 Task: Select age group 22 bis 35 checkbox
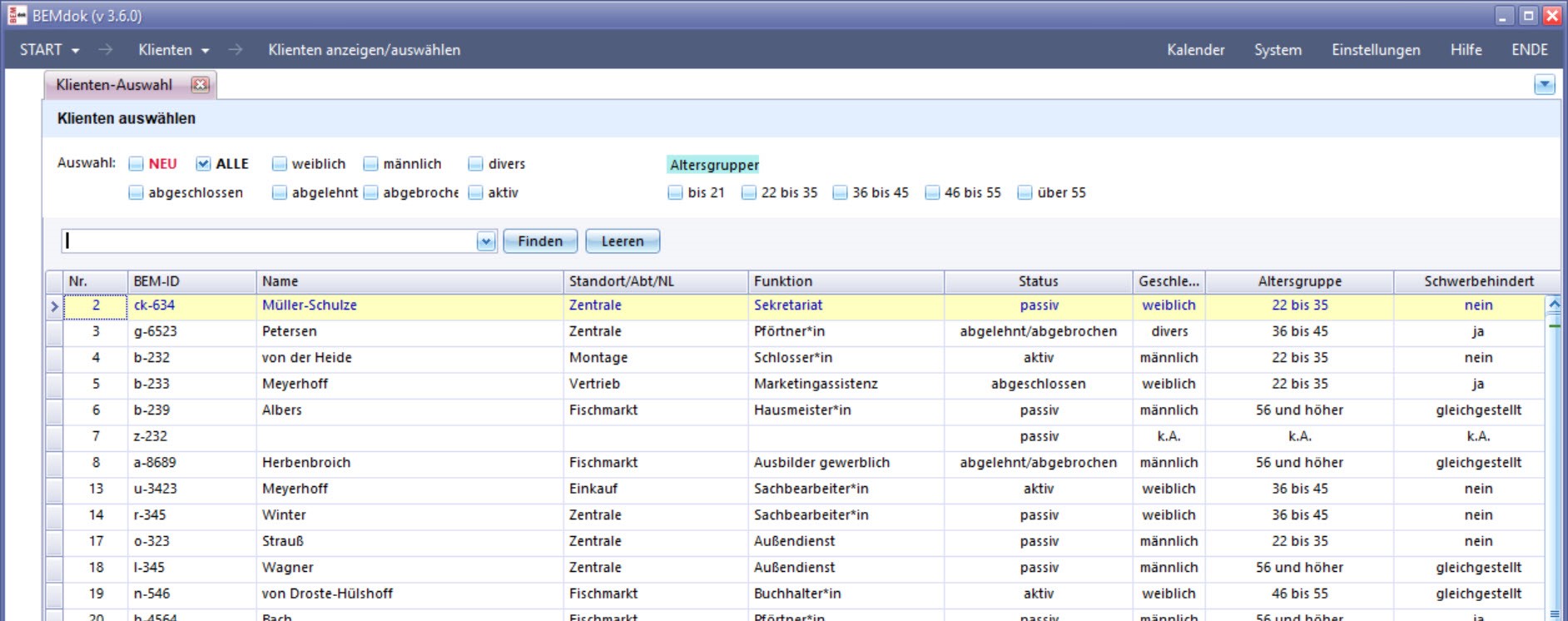pos(749,192)
